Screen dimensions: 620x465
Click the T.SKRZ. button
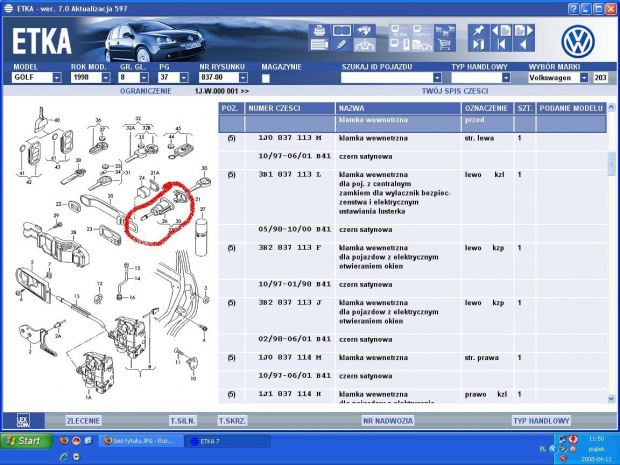232,421
